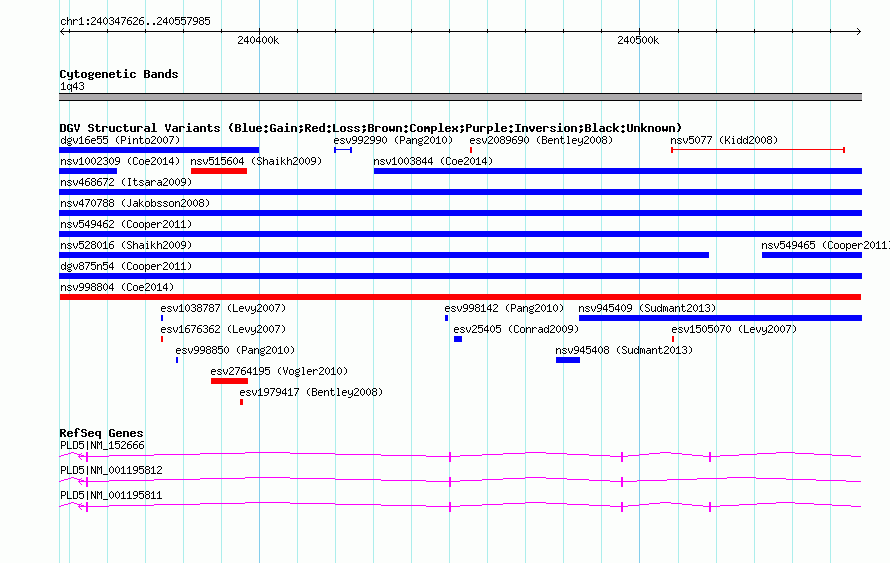This screenshot has width=890, height=563.
Task: Click nsv1003844 (Coe2014) variant label
Action: (x=433, y=161)
